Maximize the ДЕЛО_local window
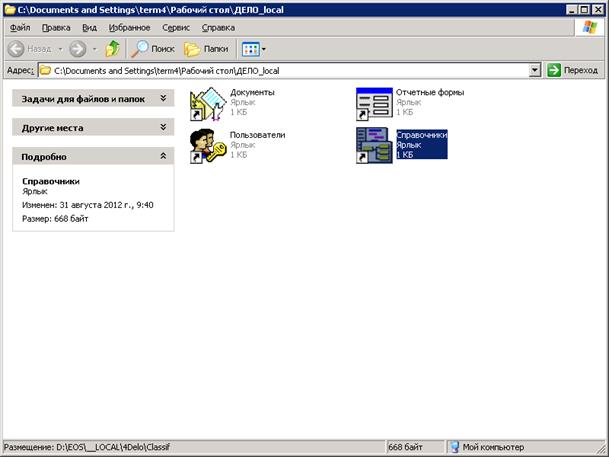 (x=584, y=10)
